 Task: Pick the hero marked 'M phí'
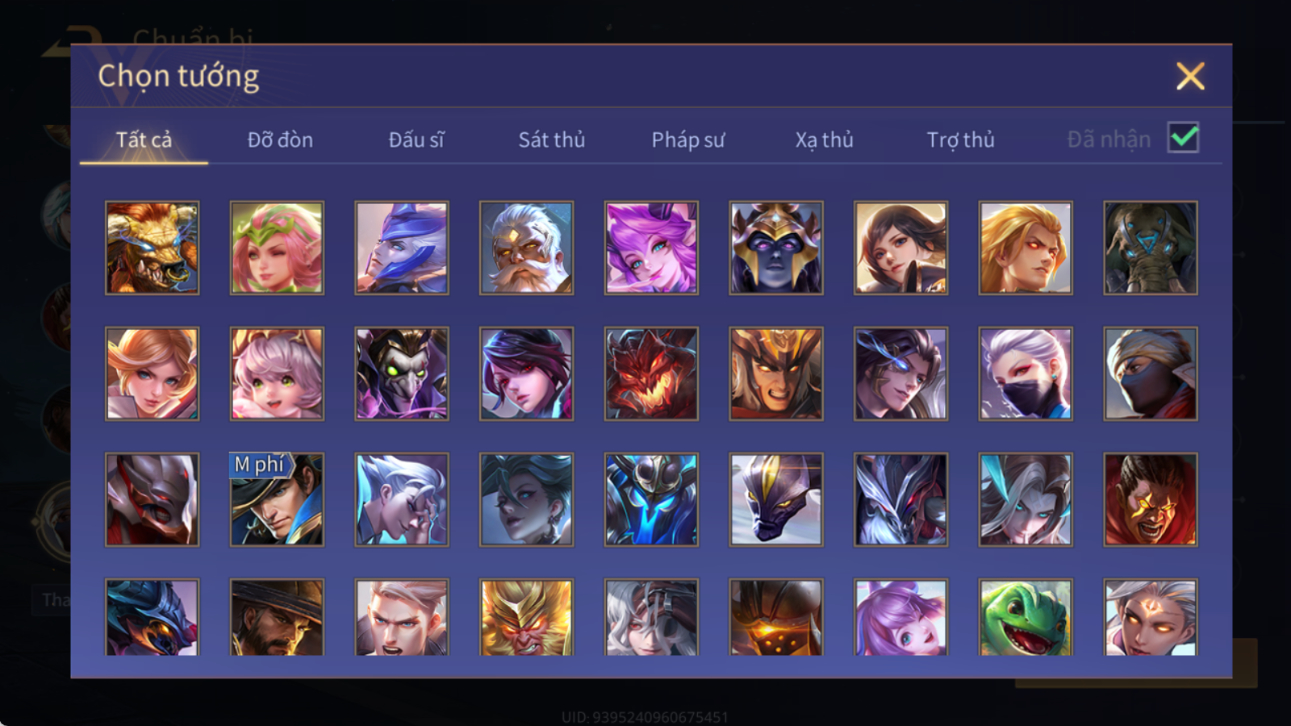point(277,500)
